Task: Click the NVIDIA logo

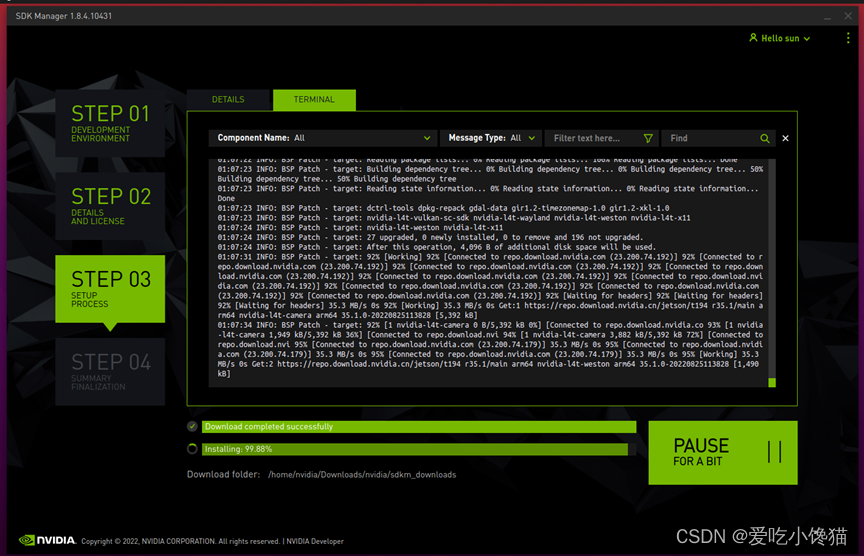Action: point(47,540)
